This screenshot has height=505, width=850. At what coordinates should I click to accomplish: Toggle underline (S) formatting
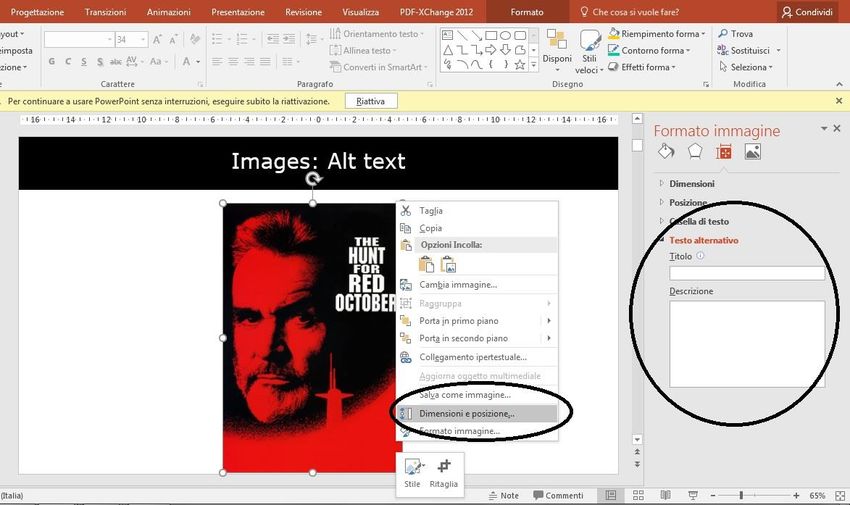point(84,62)
